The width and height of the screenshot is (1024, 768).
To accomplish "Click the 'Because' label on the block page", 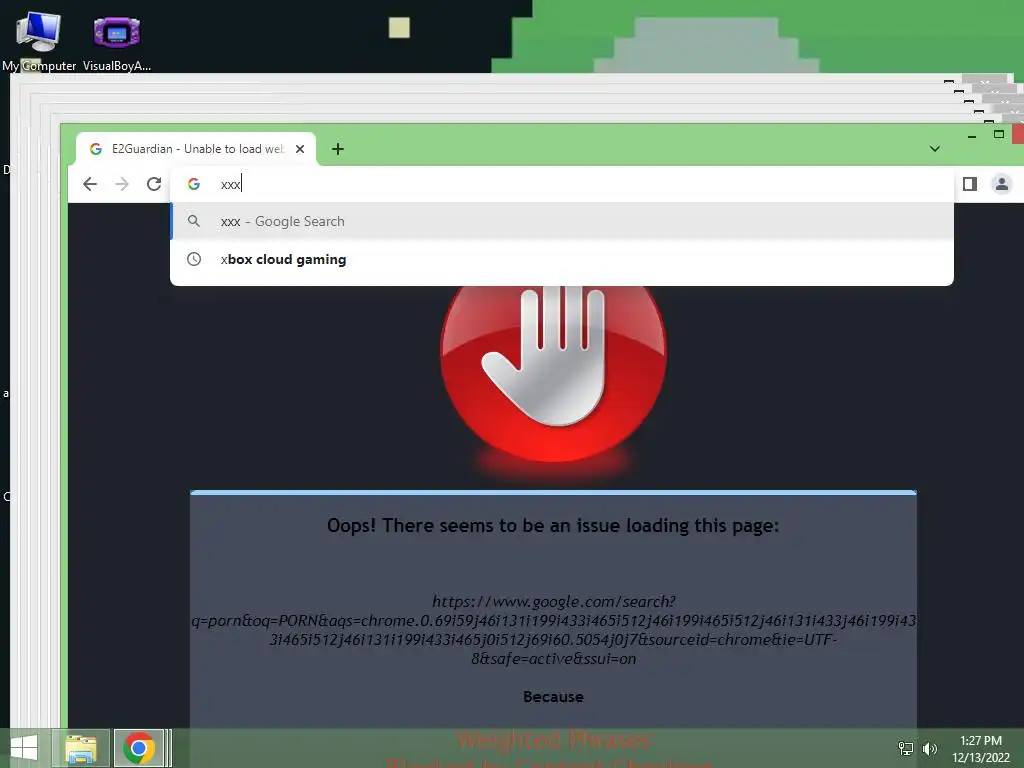I will 553,697.
